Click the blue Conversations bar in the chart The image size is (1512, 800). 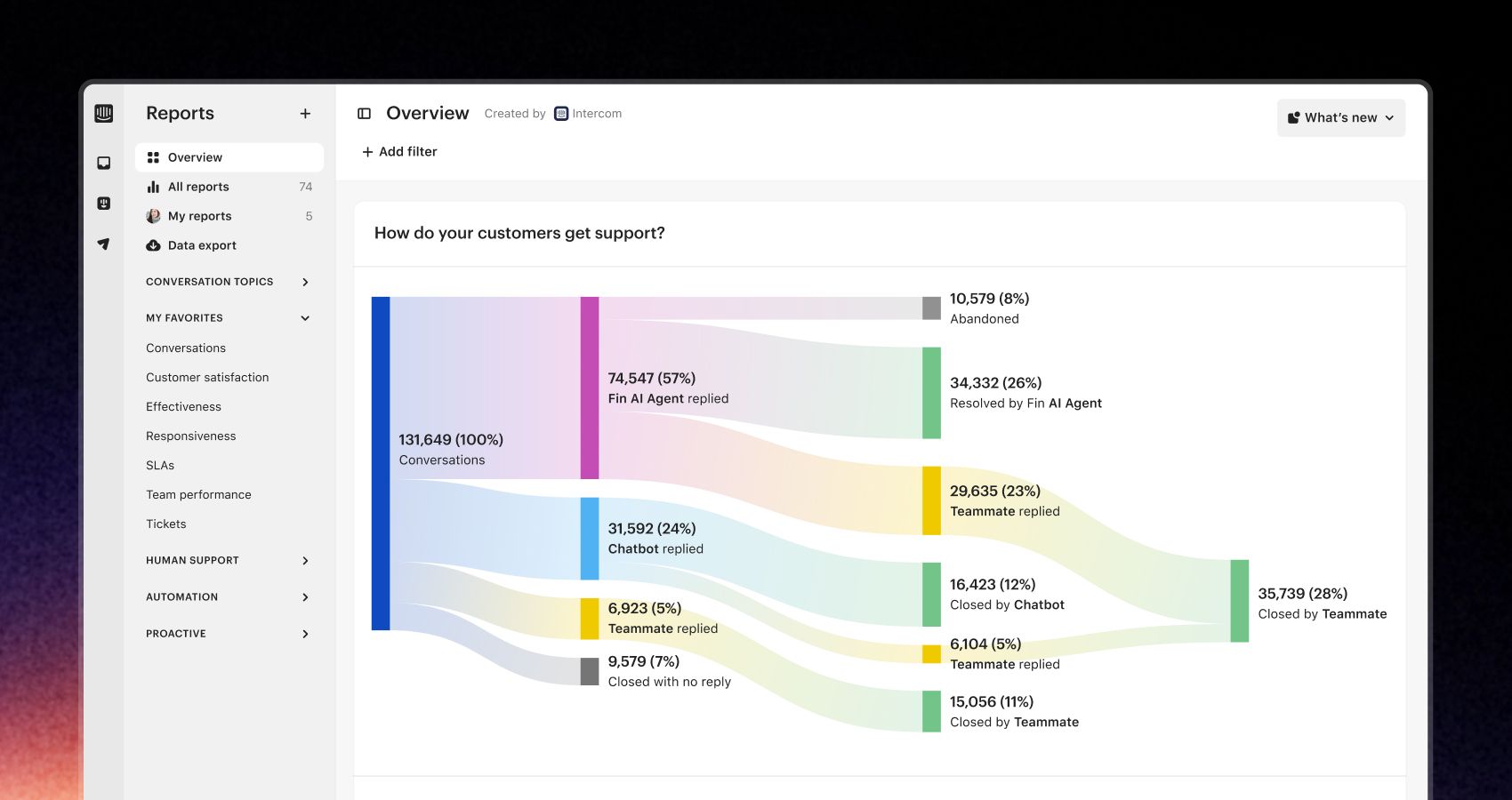click(x=381, y=463)
